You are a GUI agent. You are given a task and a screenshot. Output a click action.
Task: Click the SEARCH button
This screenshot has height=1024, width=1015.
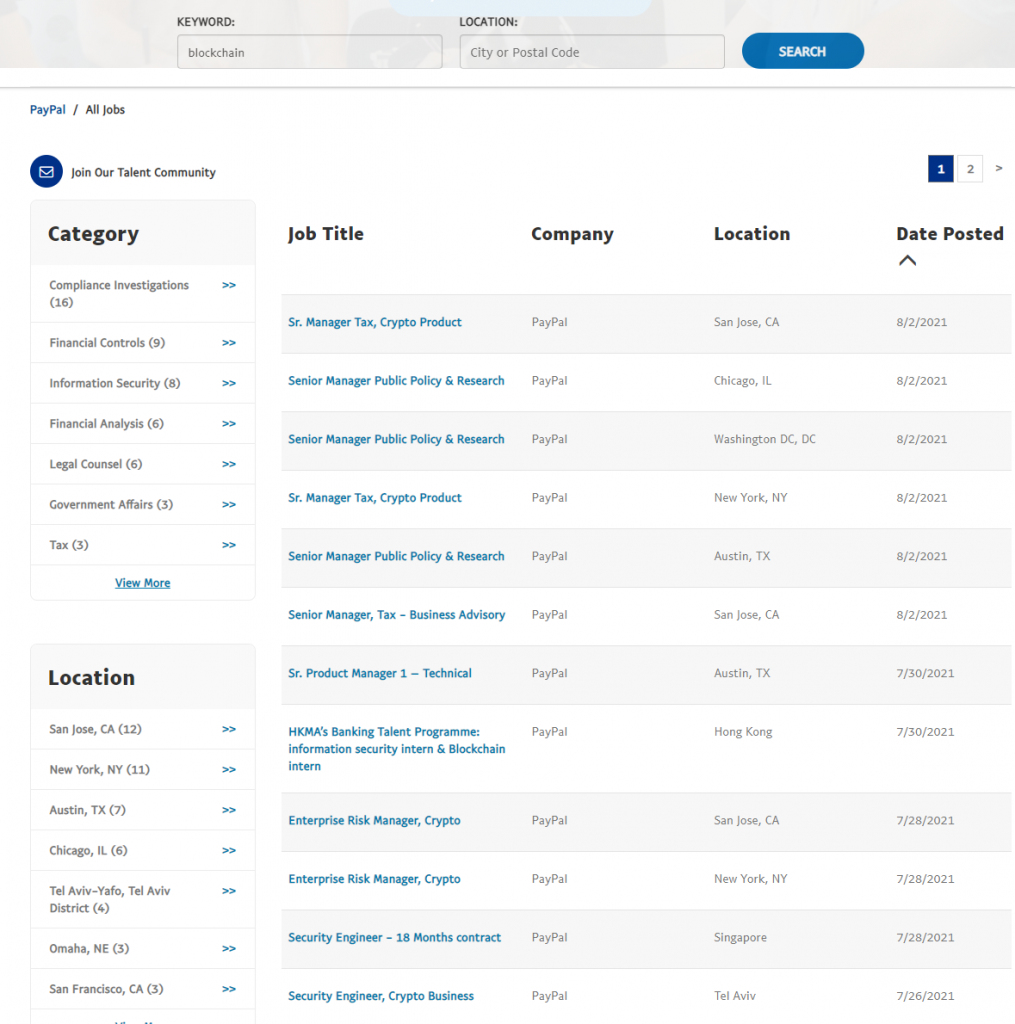click(x=803, y=51)
